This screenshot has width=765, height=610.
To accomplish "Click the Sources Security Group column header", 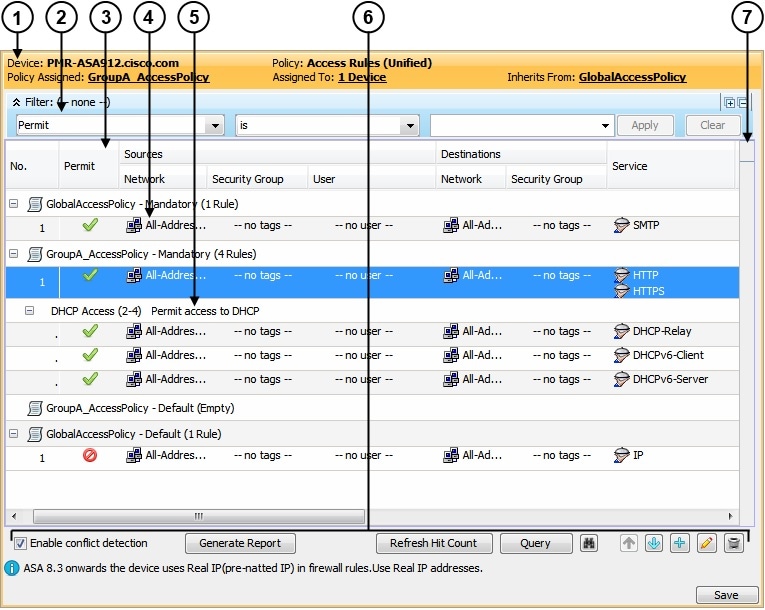I will [258, 179].
